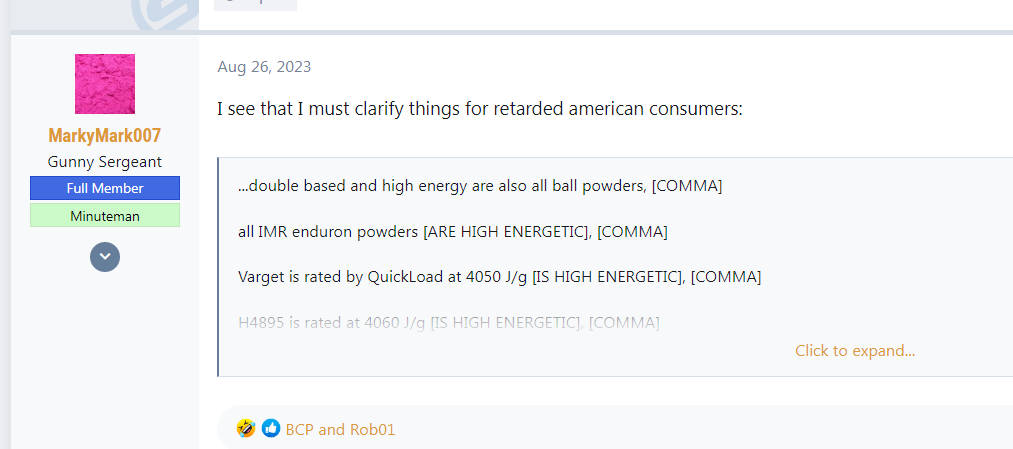Open the Aug 26, 2023 post permalink
This screenshot has width=1013, height=449.
[264, 67]
